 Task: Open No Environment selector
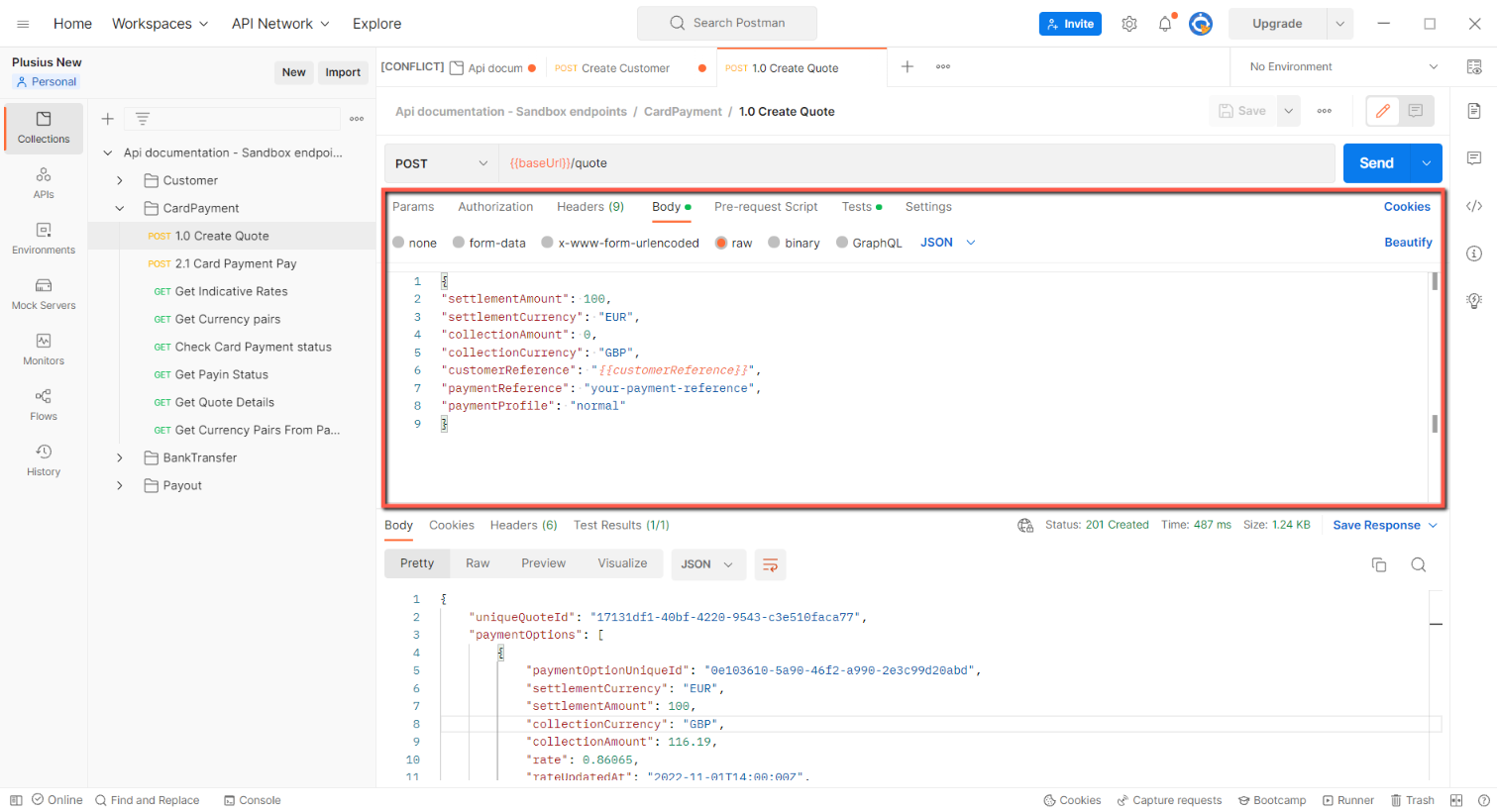[x=1343, y=66]
